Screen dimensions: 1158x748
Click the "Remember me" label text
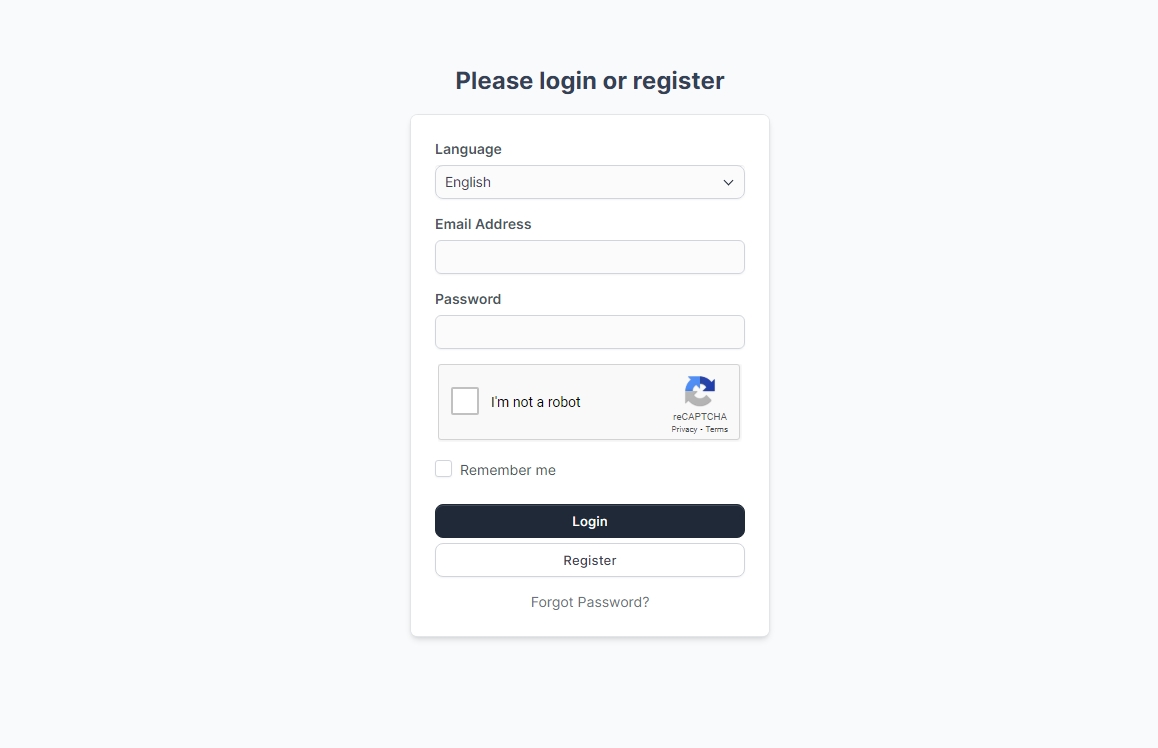(x=507, y=470)
